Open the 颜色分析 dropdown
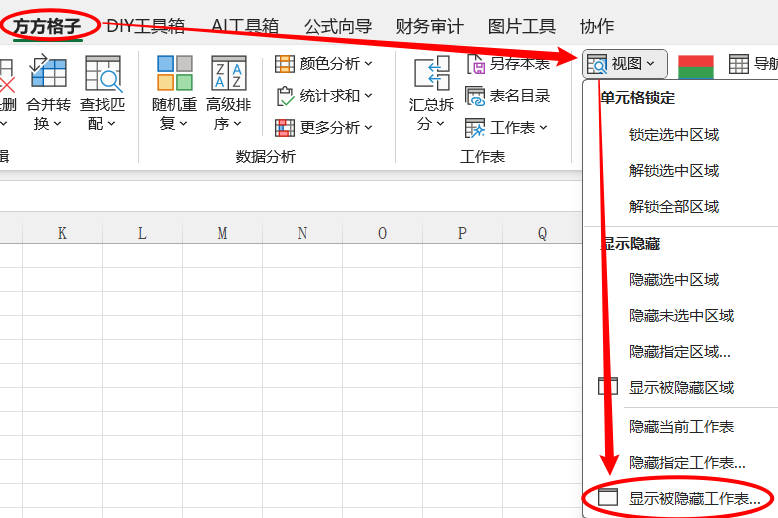This screenshot has width=778, height=518. [x=323, y=64]
